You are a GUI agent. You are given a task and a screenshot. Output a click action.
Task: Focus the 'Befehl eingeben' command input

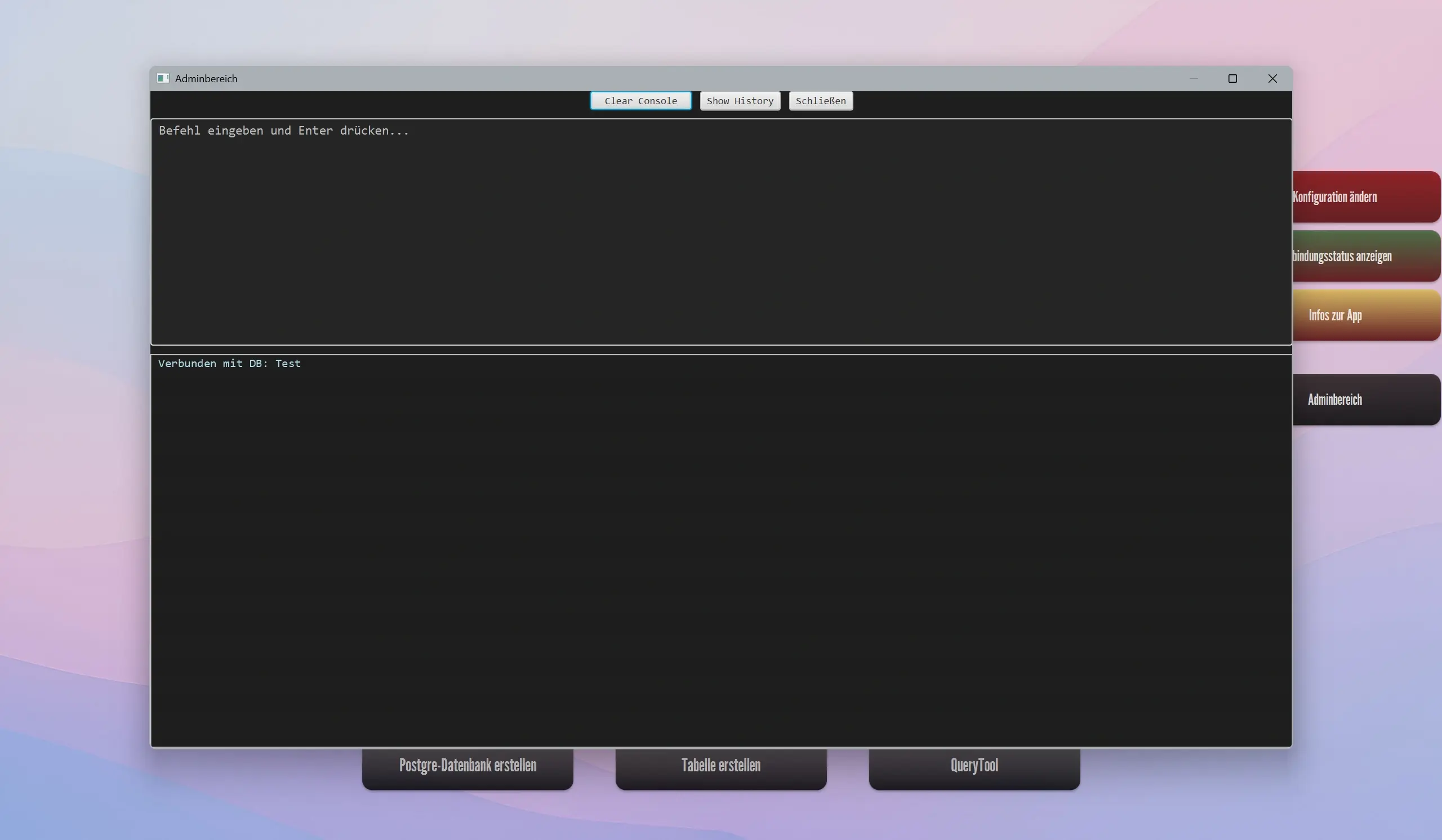click(284, 131)
